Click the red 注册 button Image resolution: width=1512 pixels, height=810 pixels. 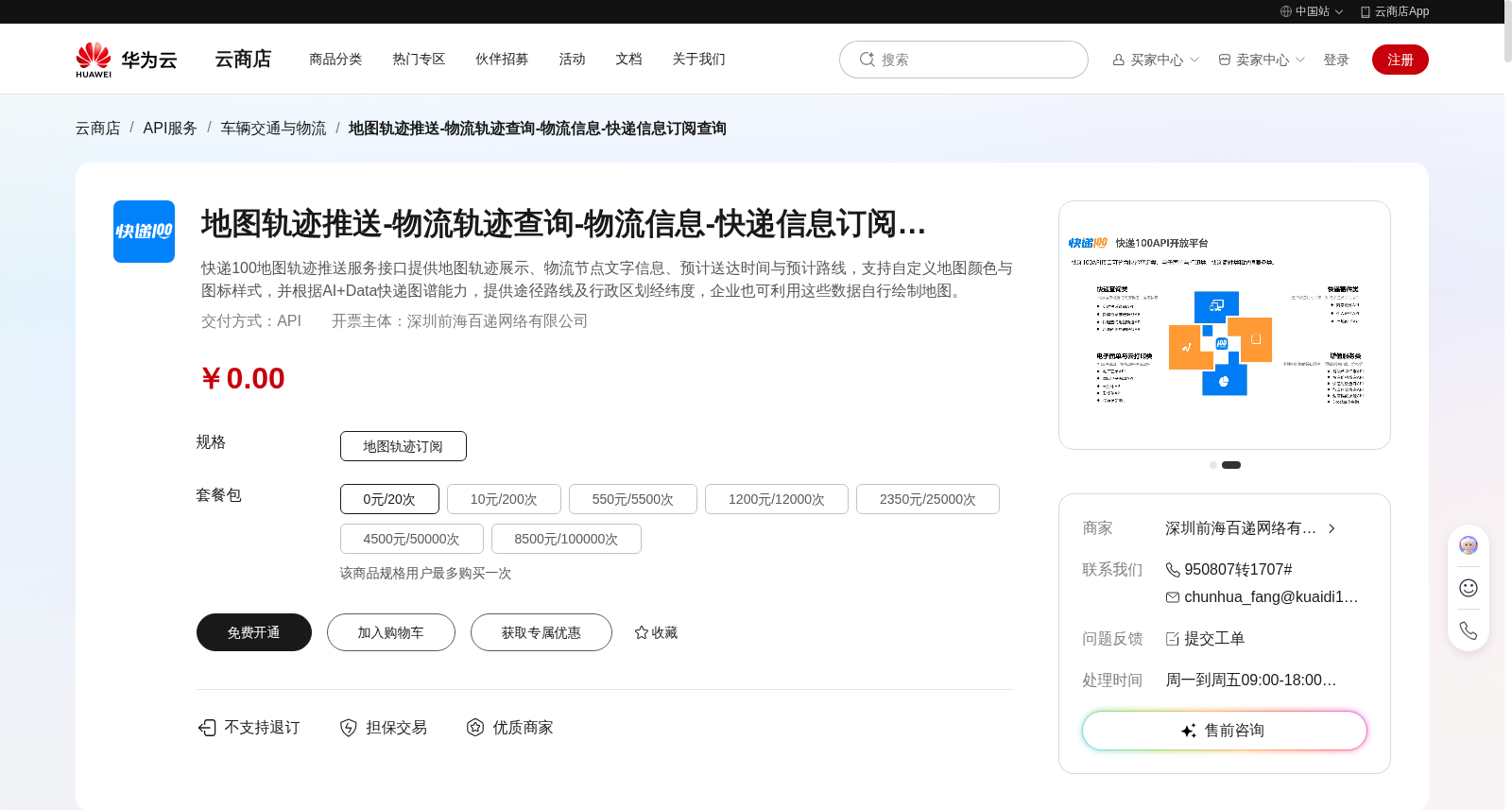click(1400, 60)
